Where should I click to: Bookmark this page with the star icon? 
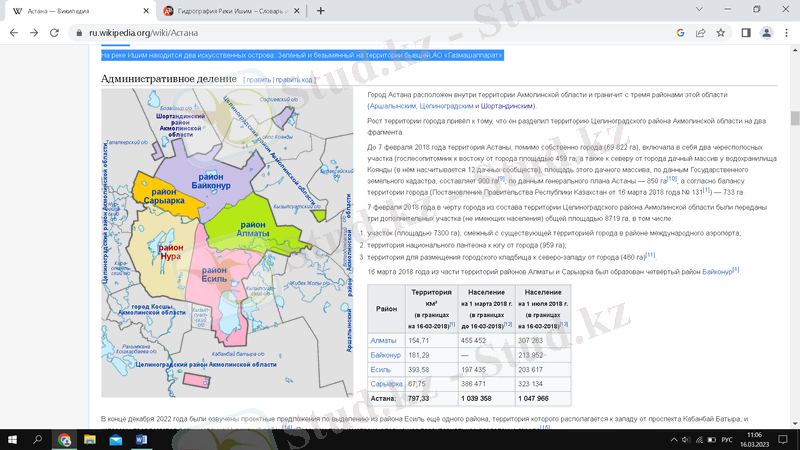(721, 32)
